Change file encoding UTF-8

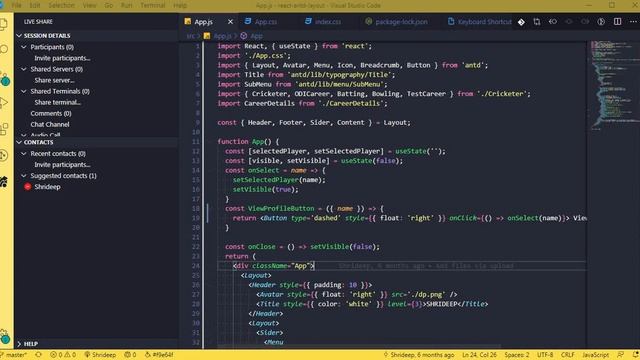(x=545, y=355)
